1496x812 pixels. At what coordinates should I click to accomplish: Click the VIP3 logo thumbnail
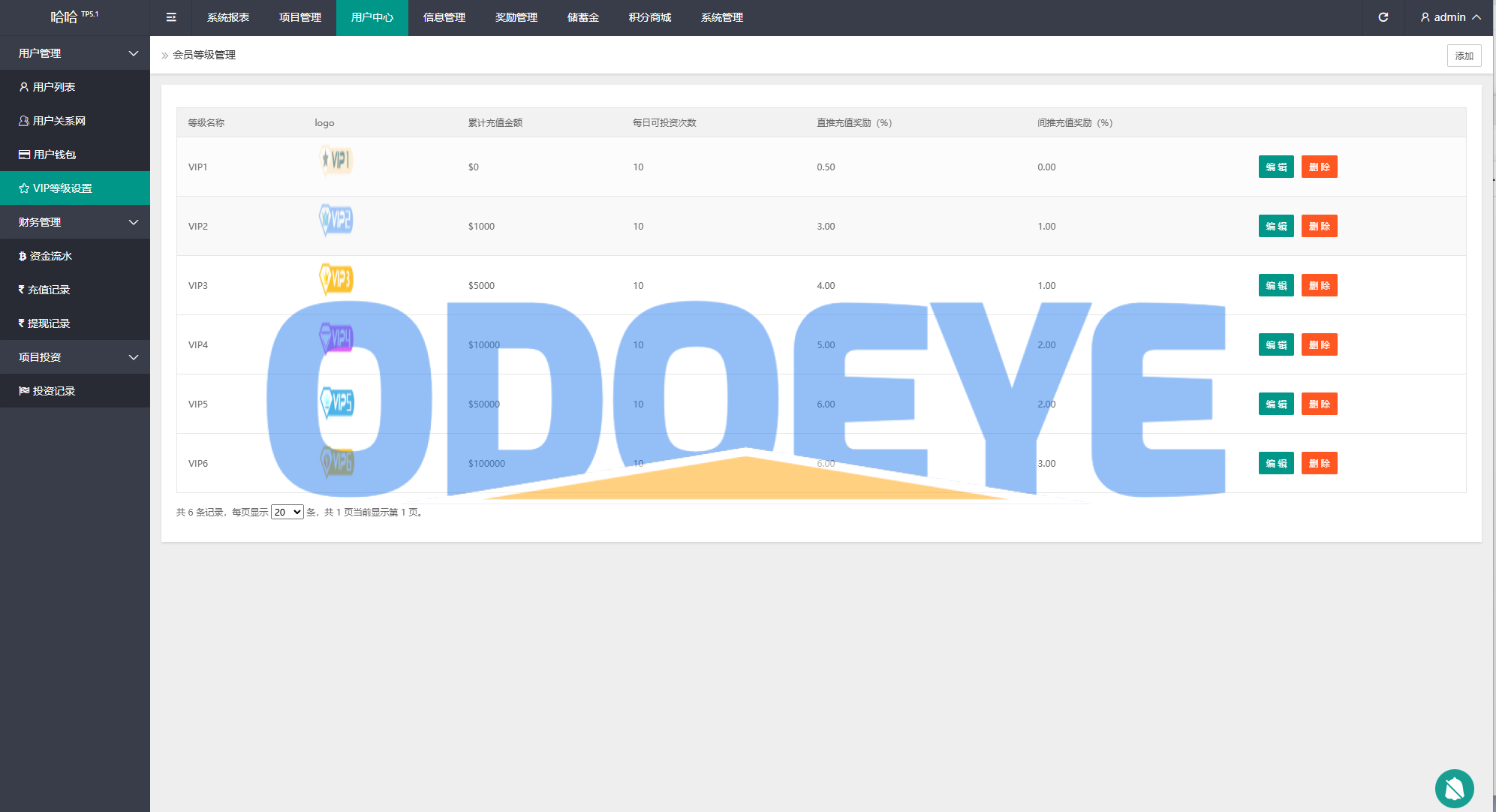336,279
